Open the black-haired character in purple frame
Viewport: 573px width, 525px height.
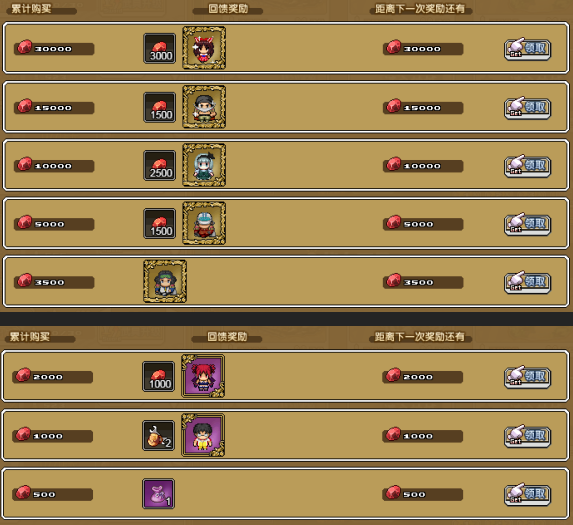[x=203, y=435]
